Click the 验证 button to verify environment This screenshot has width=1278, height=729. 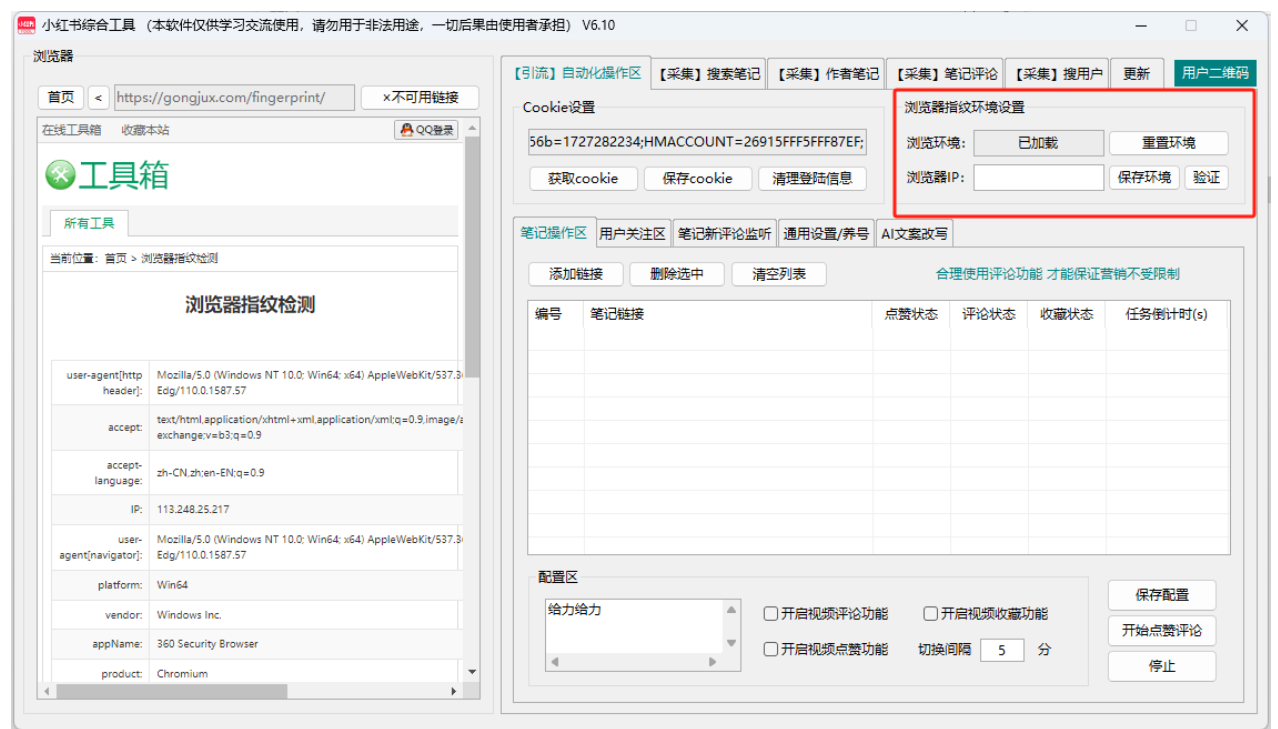(x=1205, y=177)
